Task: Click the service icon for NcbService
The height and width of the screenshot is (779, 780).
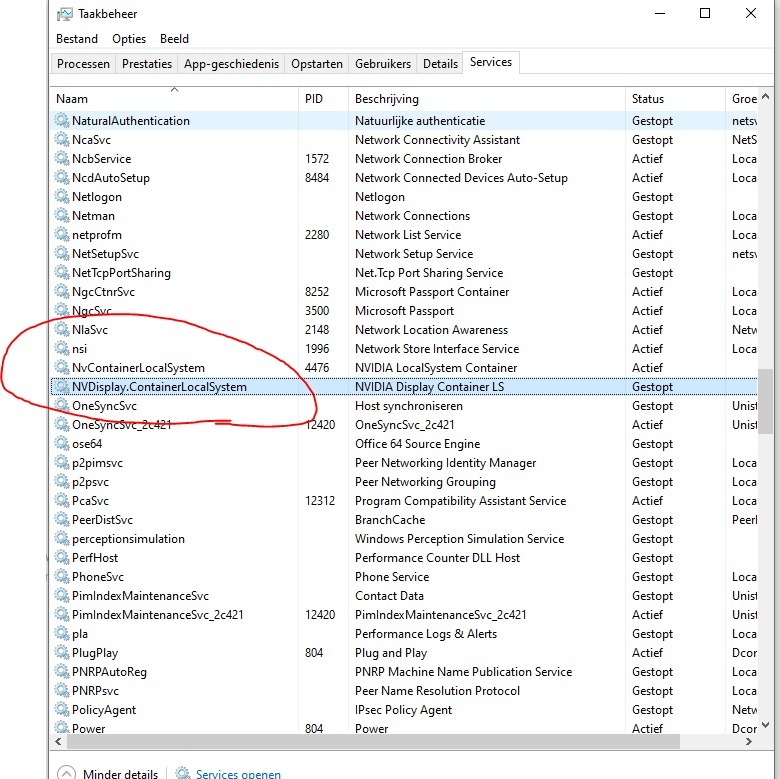Action: (x=62, y=158)
